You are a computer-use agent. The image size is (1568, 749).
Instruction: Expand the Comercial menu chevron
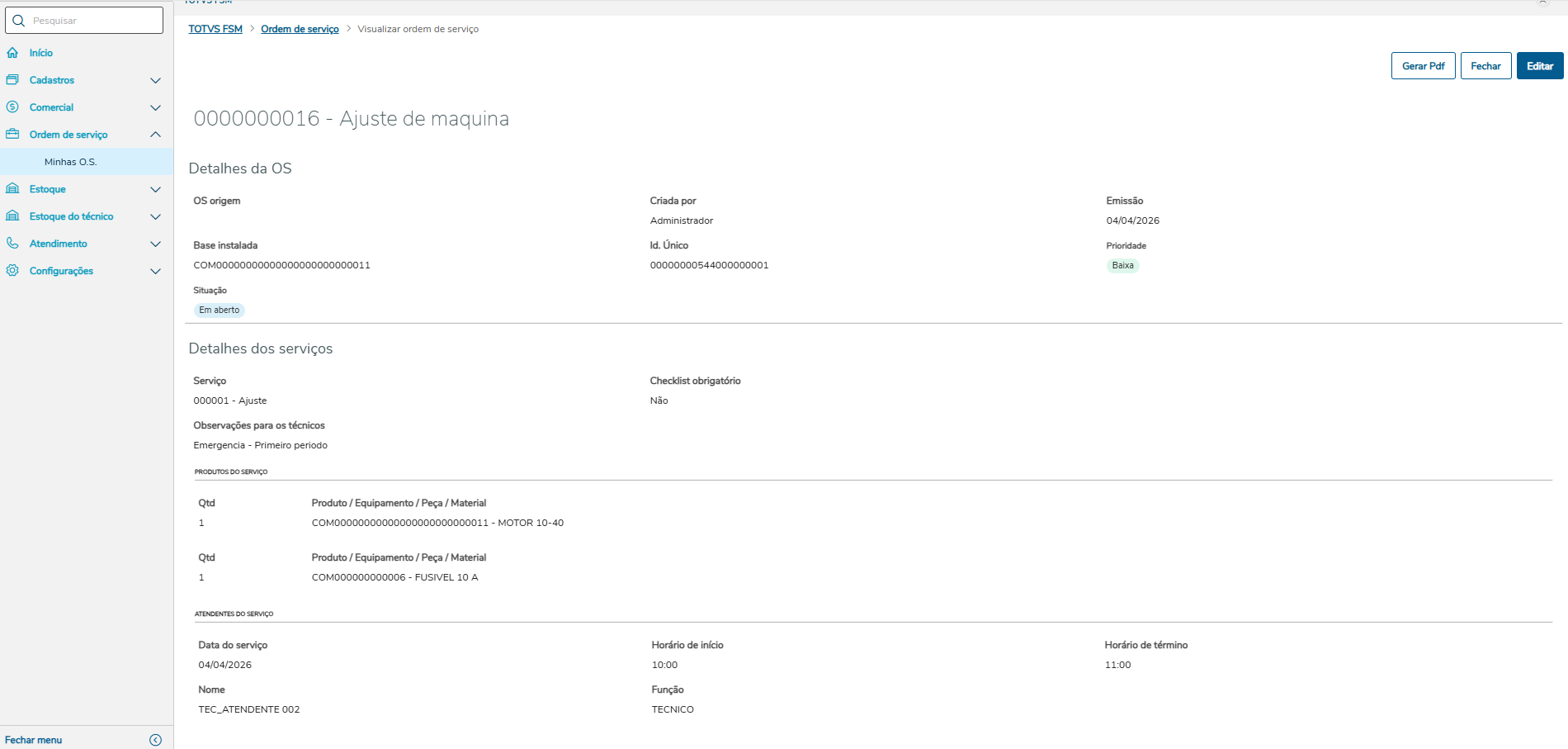155,107
